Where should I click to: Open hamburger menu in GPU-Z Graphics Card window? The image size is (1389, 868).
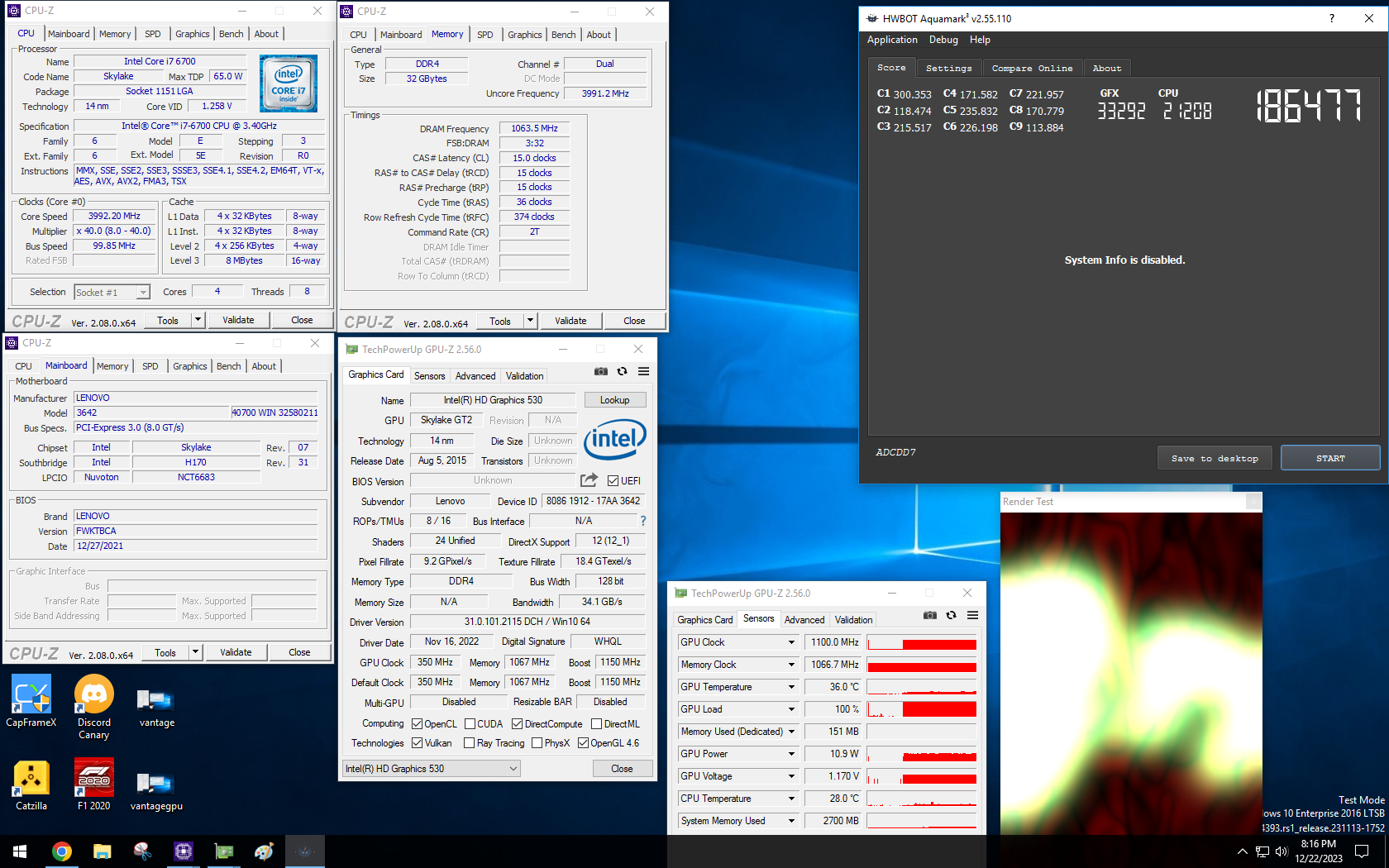click(x=644, y=372)
